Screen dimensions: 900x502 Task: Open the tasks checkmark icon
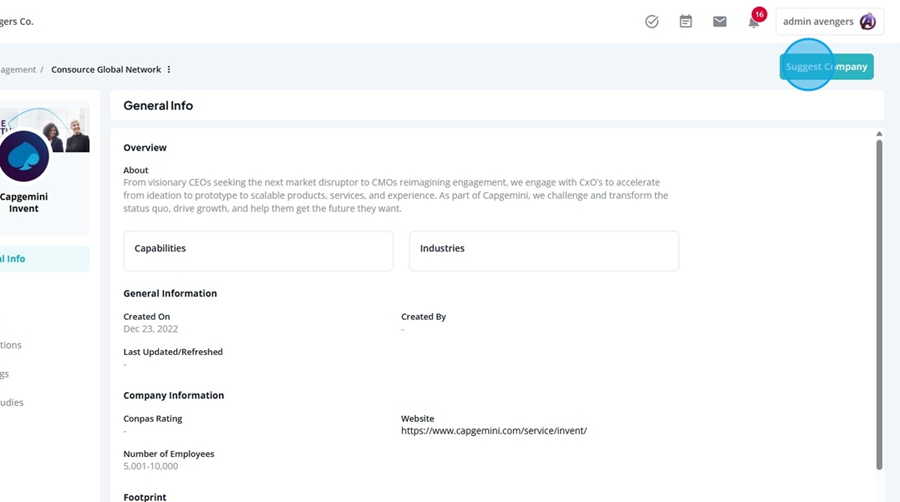point(651,22)
